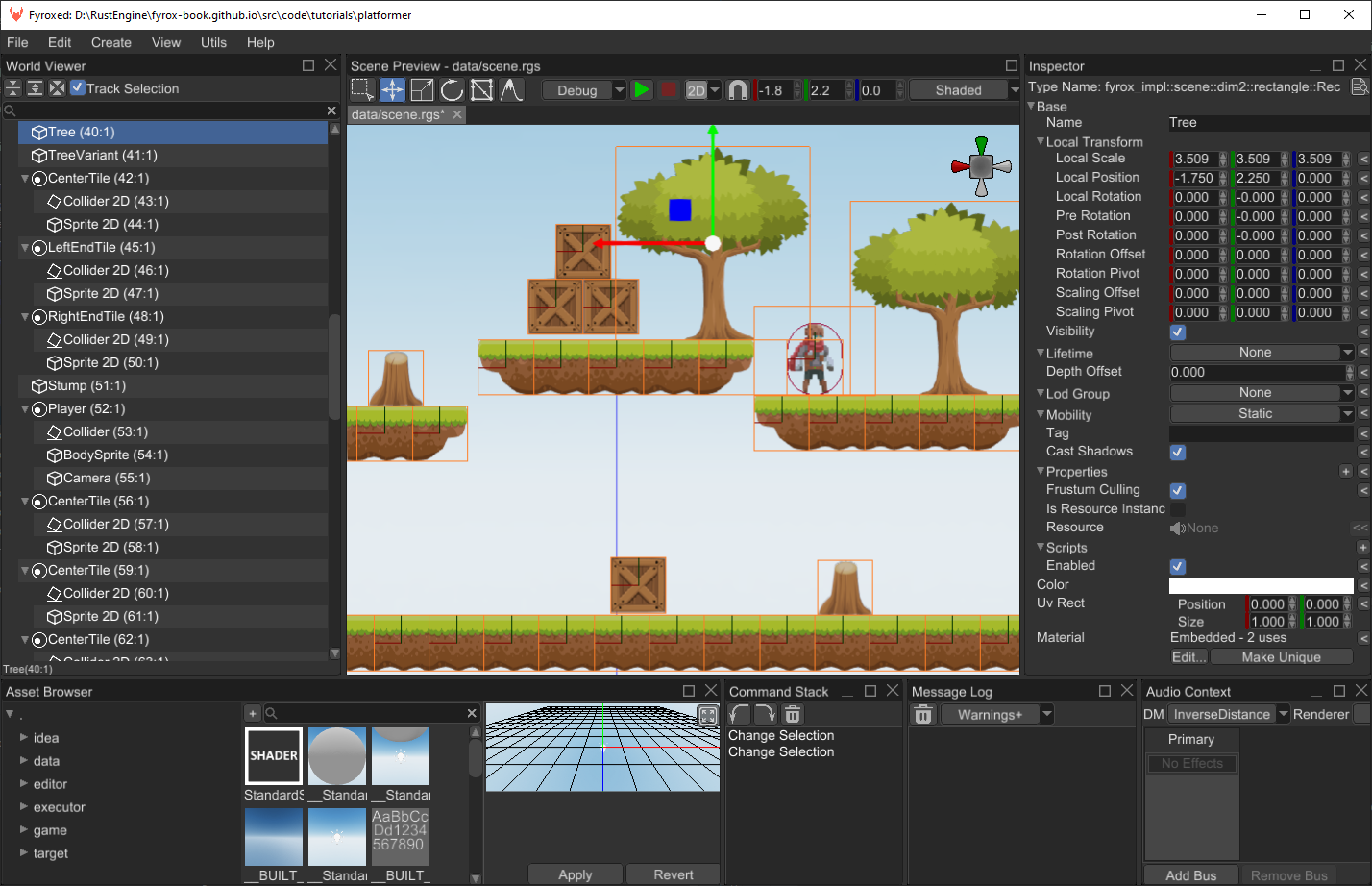Open the Shaded render mode dropdown
The image size is (1372, 886).
click(965, 89)
